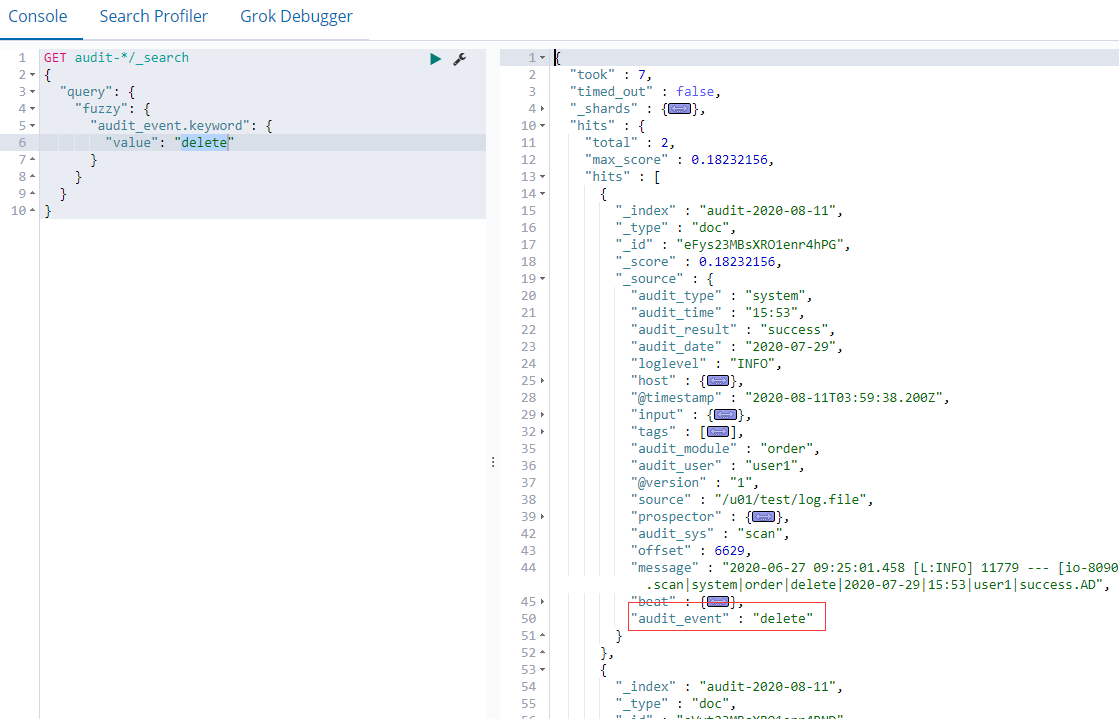Expand the collapsed tags array badge
The height and width of the screenshot is (719, 1119).
(717, 431)
